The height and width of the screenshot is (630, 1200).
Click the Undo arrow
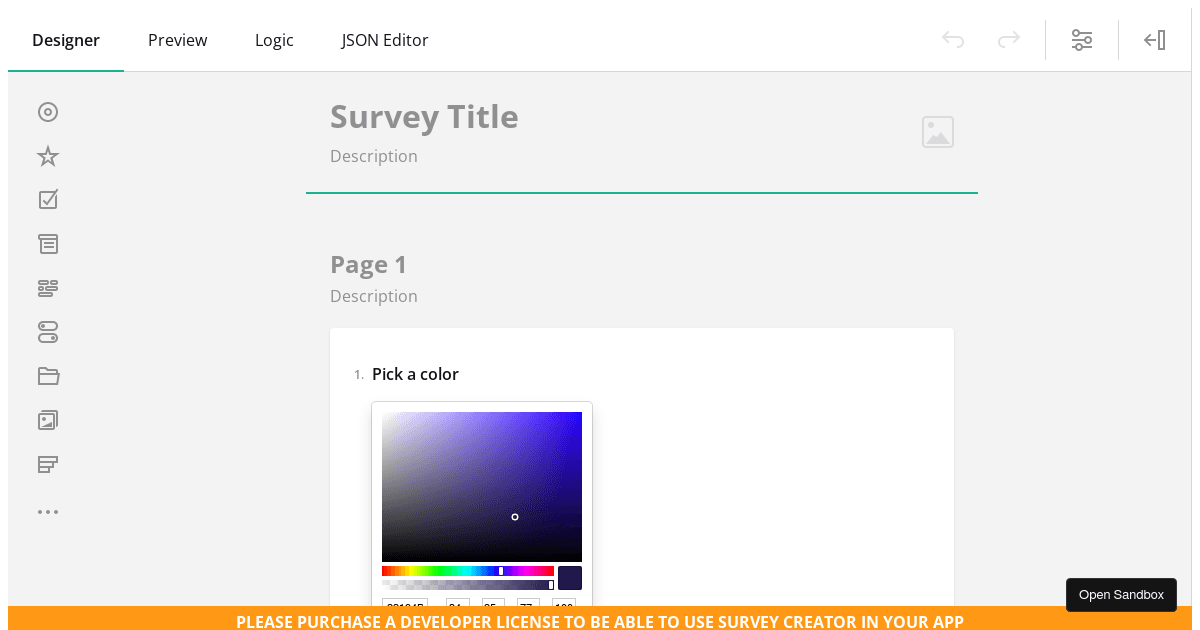coord(953,40)
